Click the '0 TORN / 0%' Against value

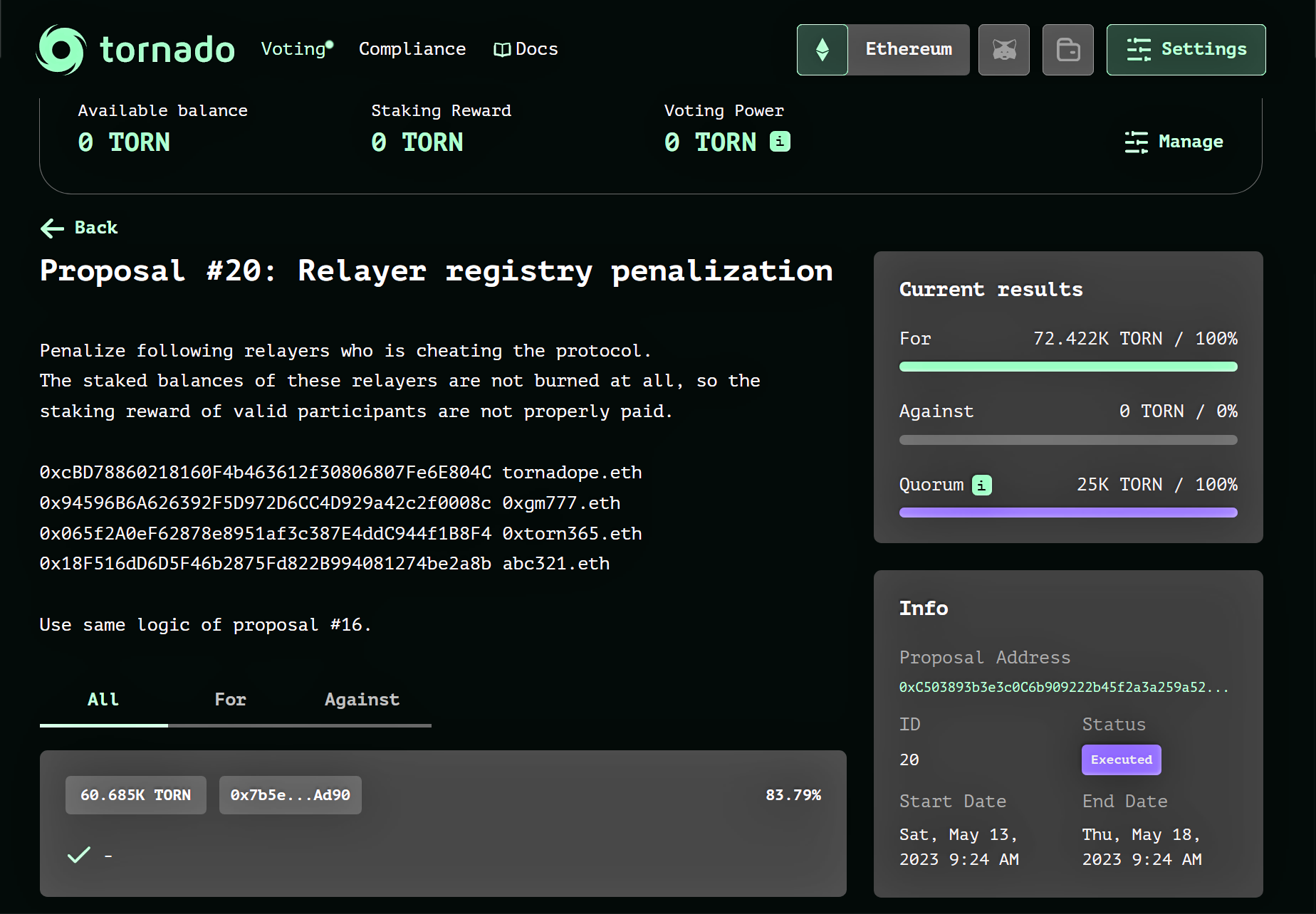[1179, 411]
